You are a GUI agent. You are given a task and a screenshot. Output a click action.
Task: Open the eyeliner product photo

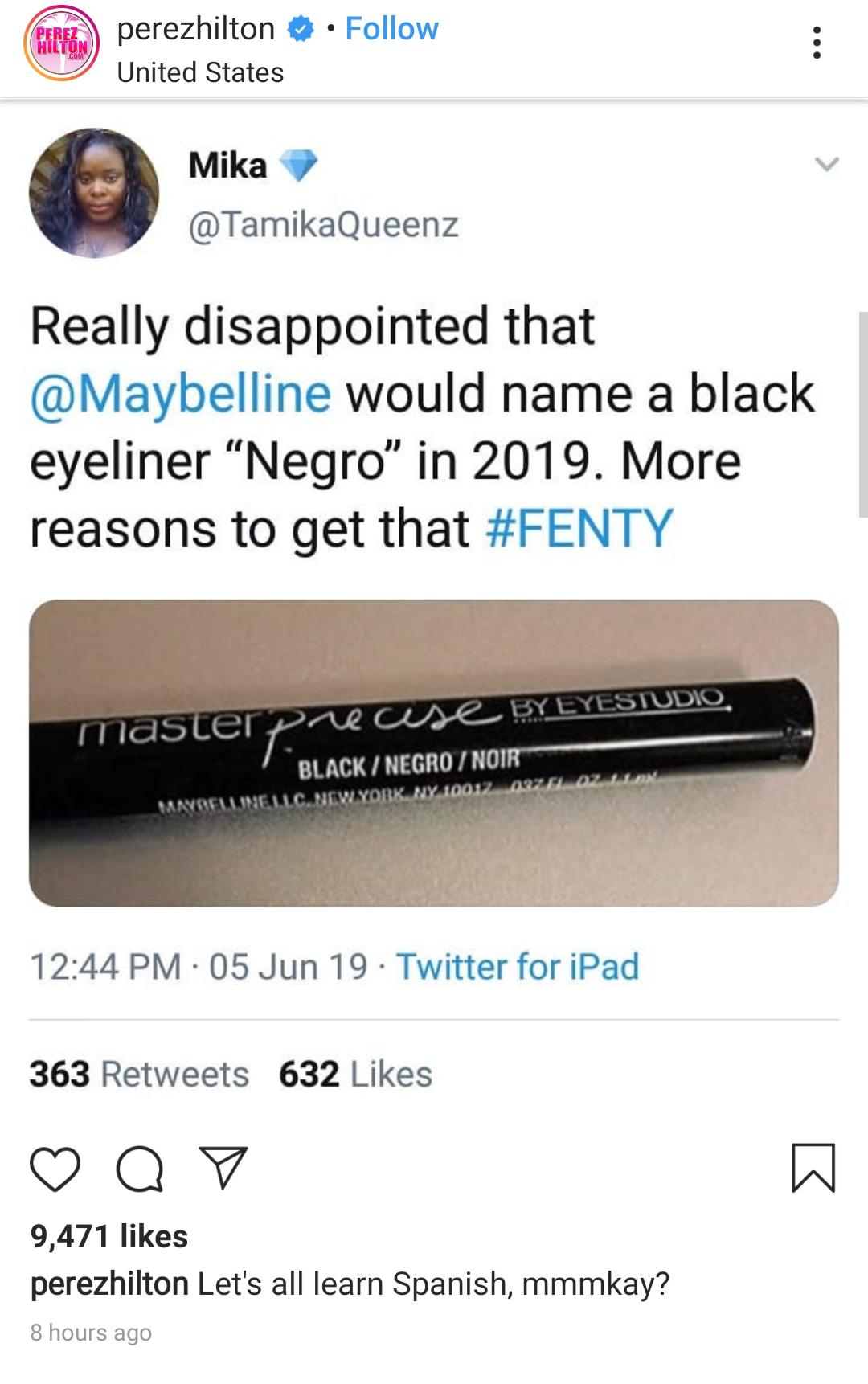[434, 753]
